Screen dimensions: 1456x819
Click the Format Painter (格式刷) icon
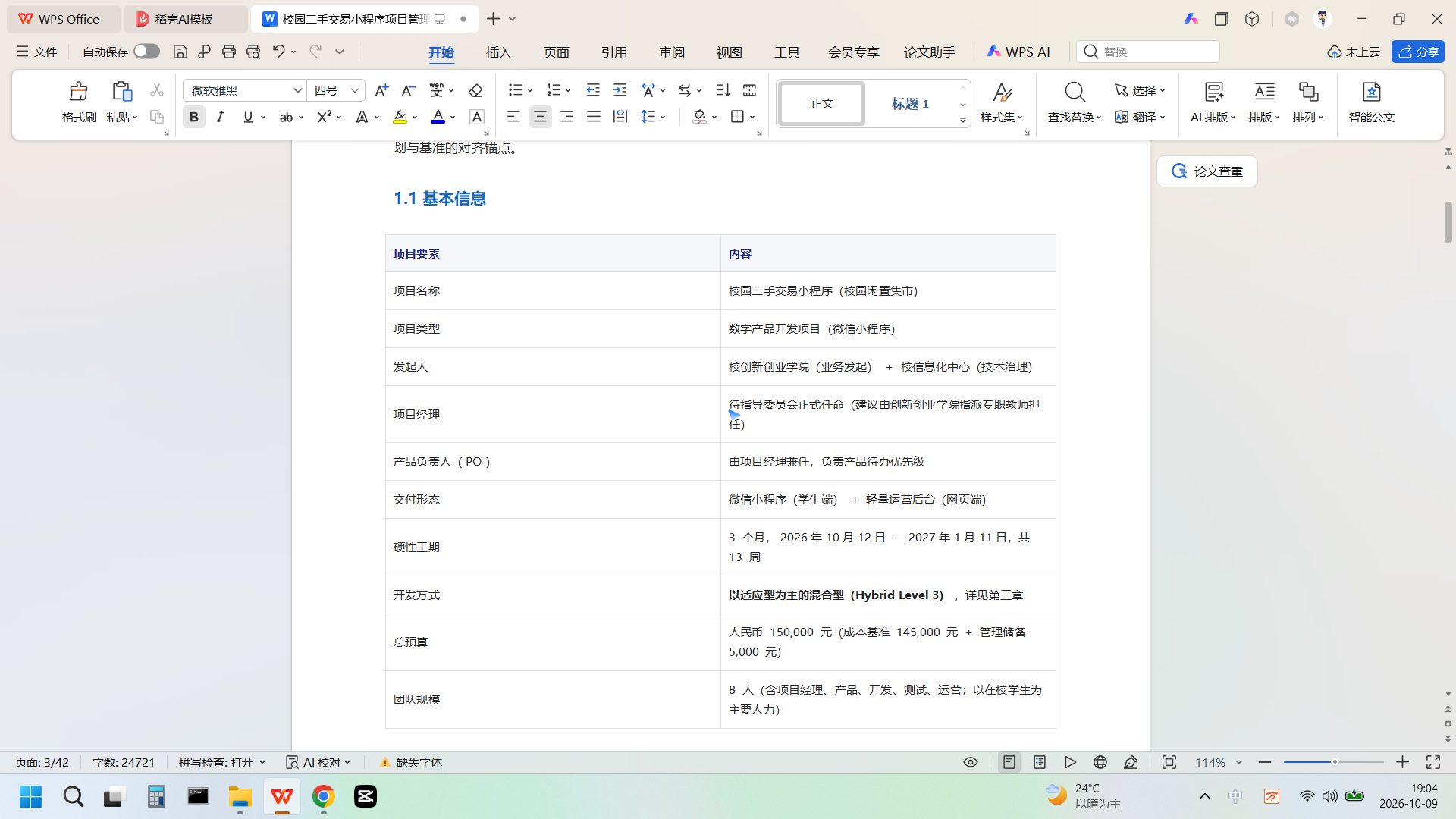[x=78, y=92]
